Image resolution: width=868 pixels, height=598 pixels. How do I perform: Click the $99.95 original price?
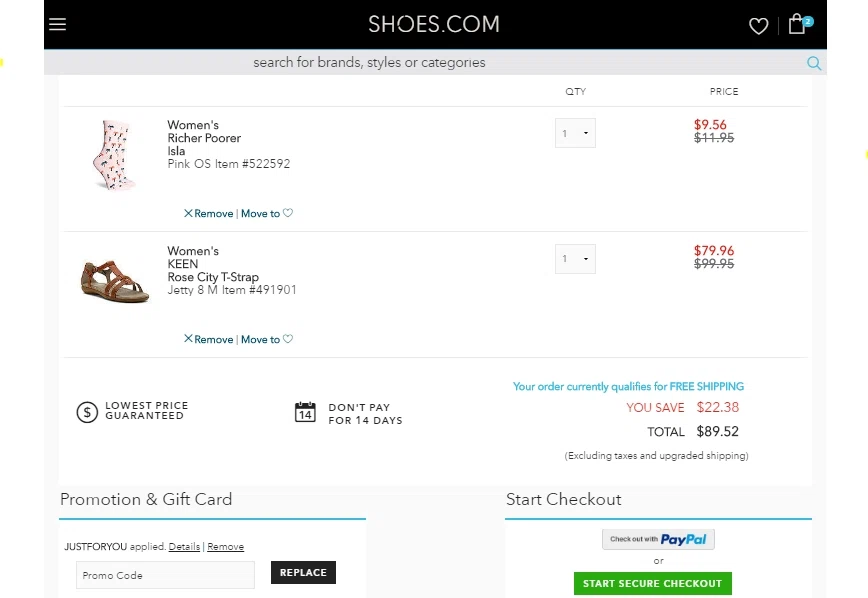(714, 264)
